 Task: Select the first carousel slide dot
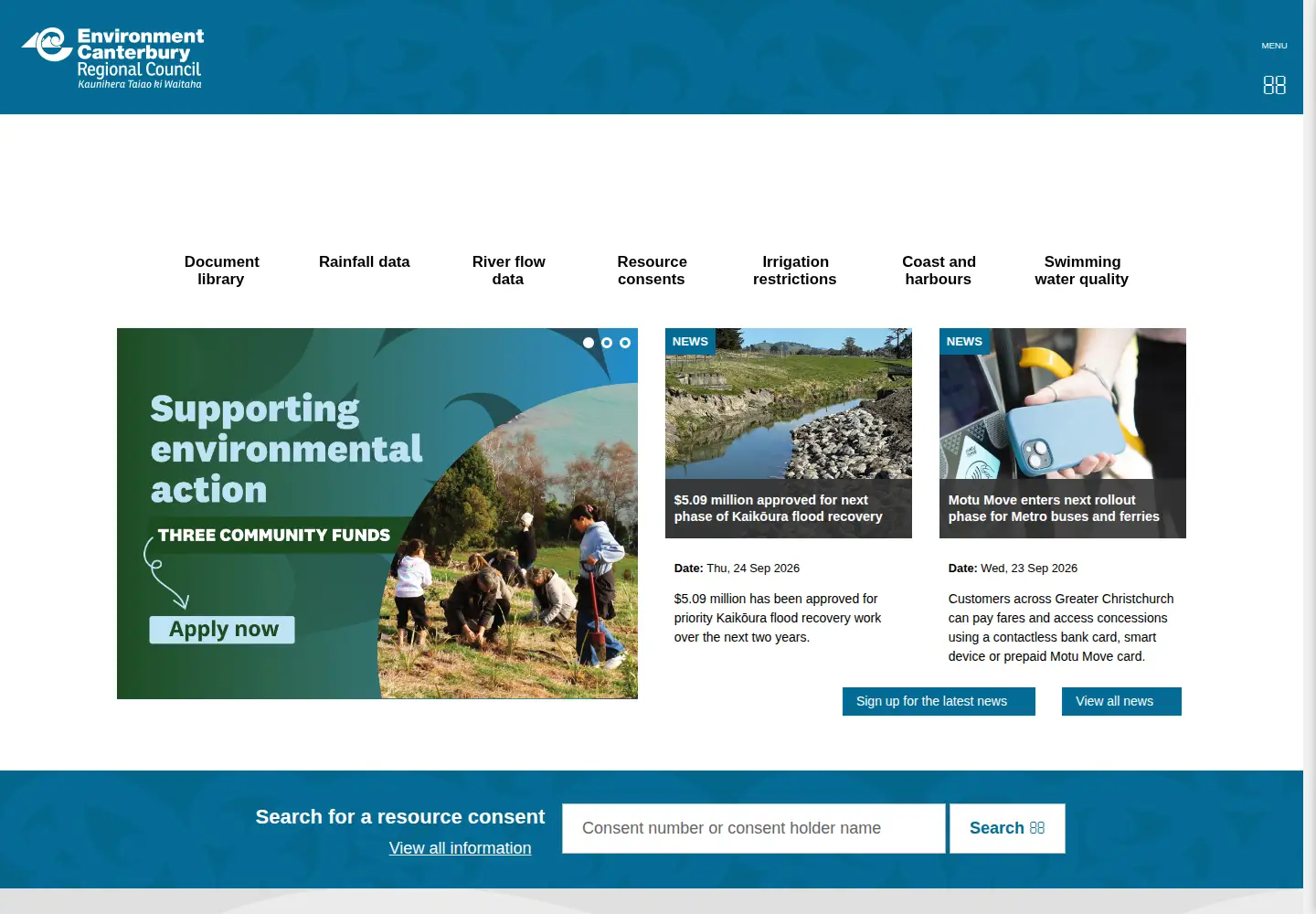(x=589, y=343)
